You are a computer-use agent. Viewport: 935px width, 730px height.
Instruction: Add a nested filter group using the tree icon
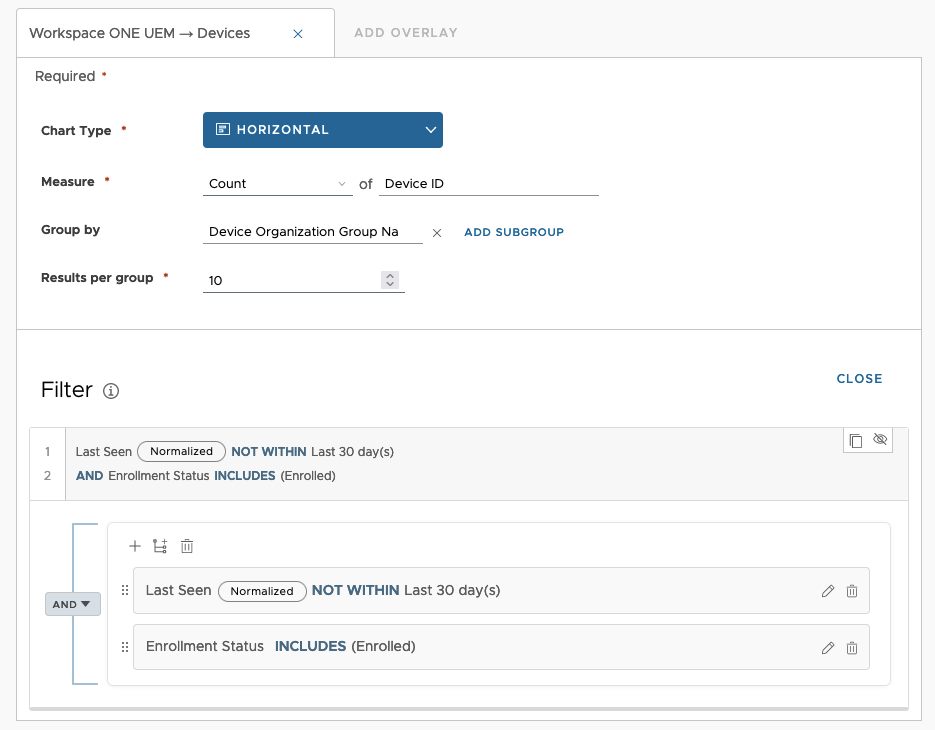coord(160,546)
